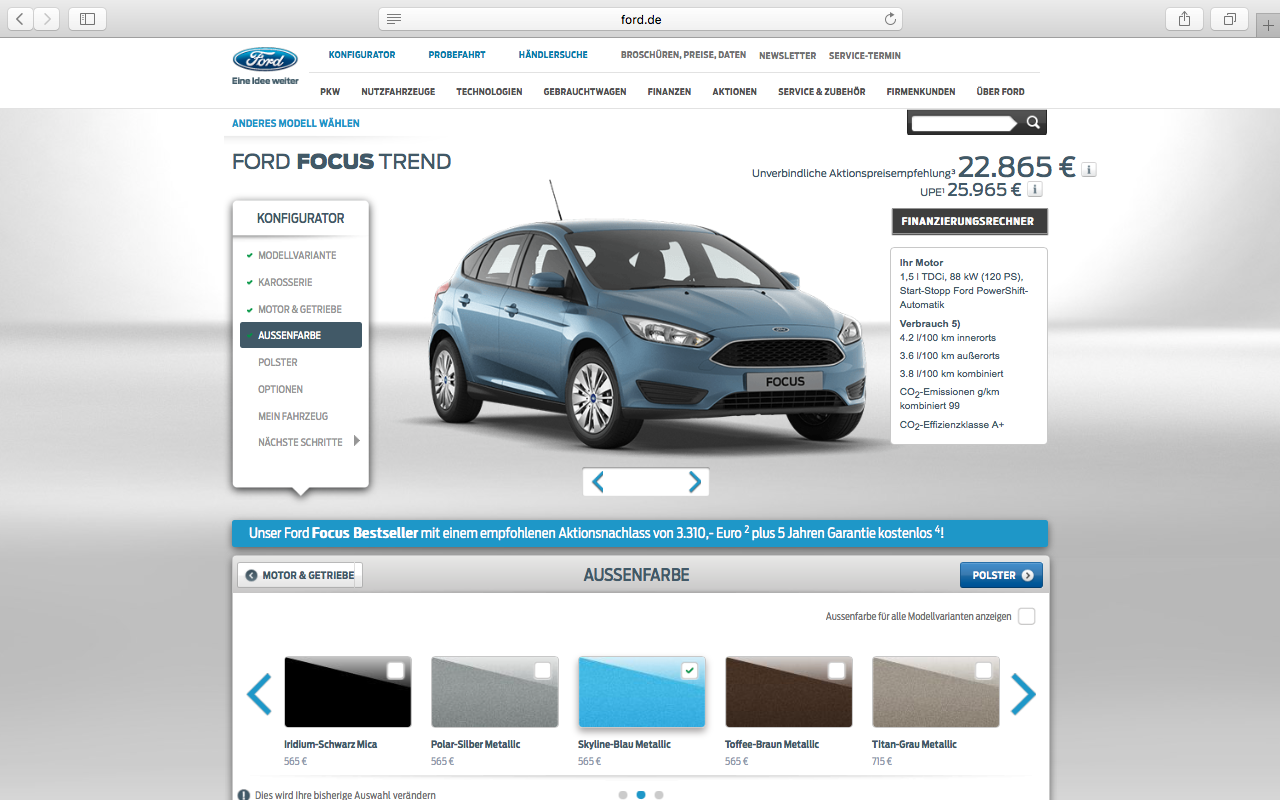This screenshot has height=800, width=1280.
Task: Select the Aussenfarbe step in sidebar
Action: (x=301, y=335)
